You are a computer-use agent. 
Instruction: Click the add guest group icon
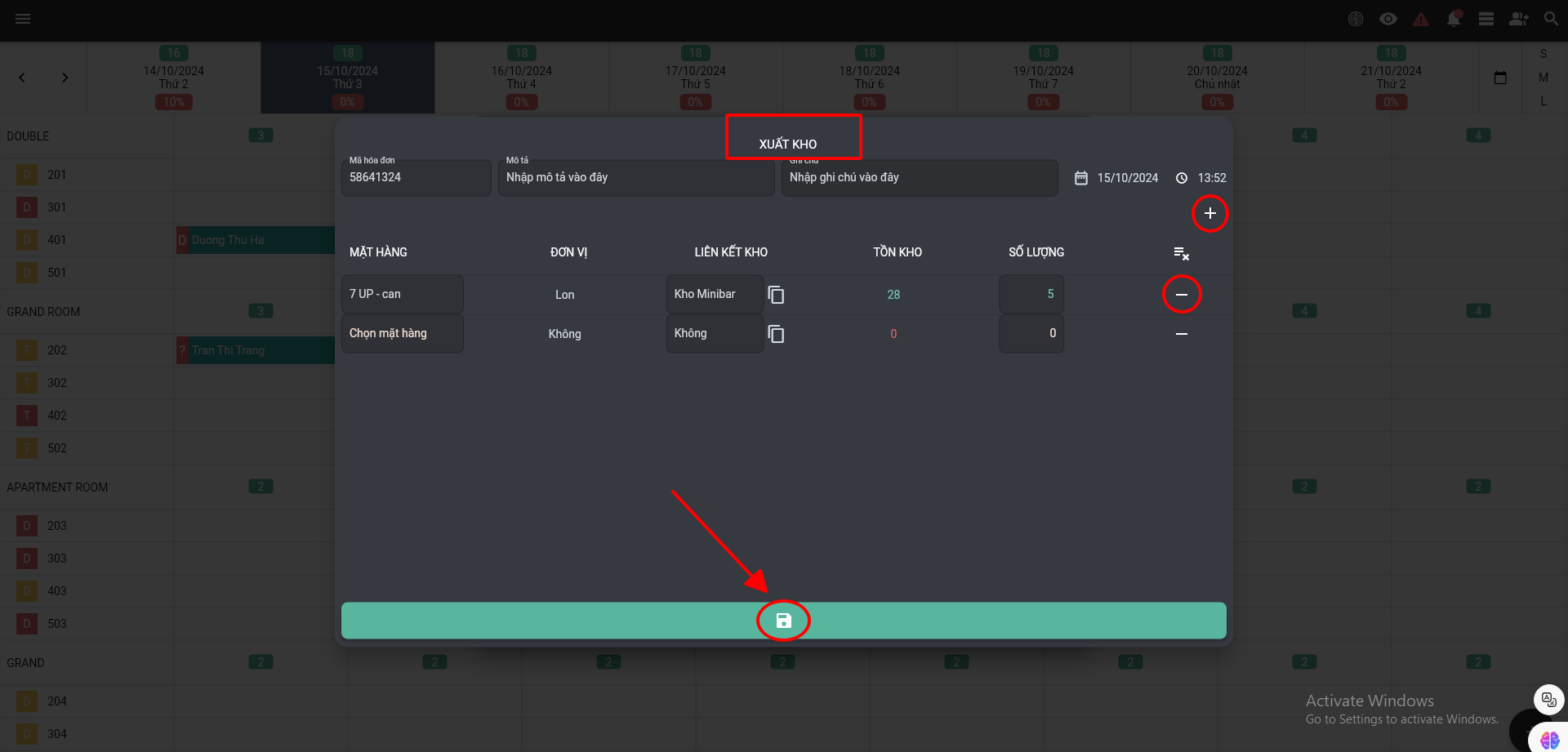[1519, 19]
